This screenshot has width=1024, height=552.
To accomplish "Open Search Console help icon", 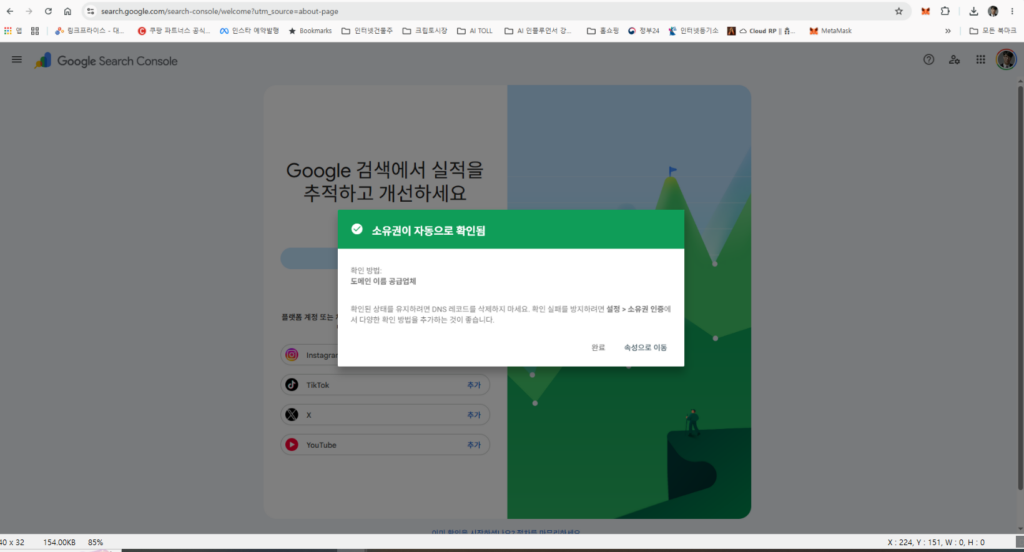I will 929,59.
